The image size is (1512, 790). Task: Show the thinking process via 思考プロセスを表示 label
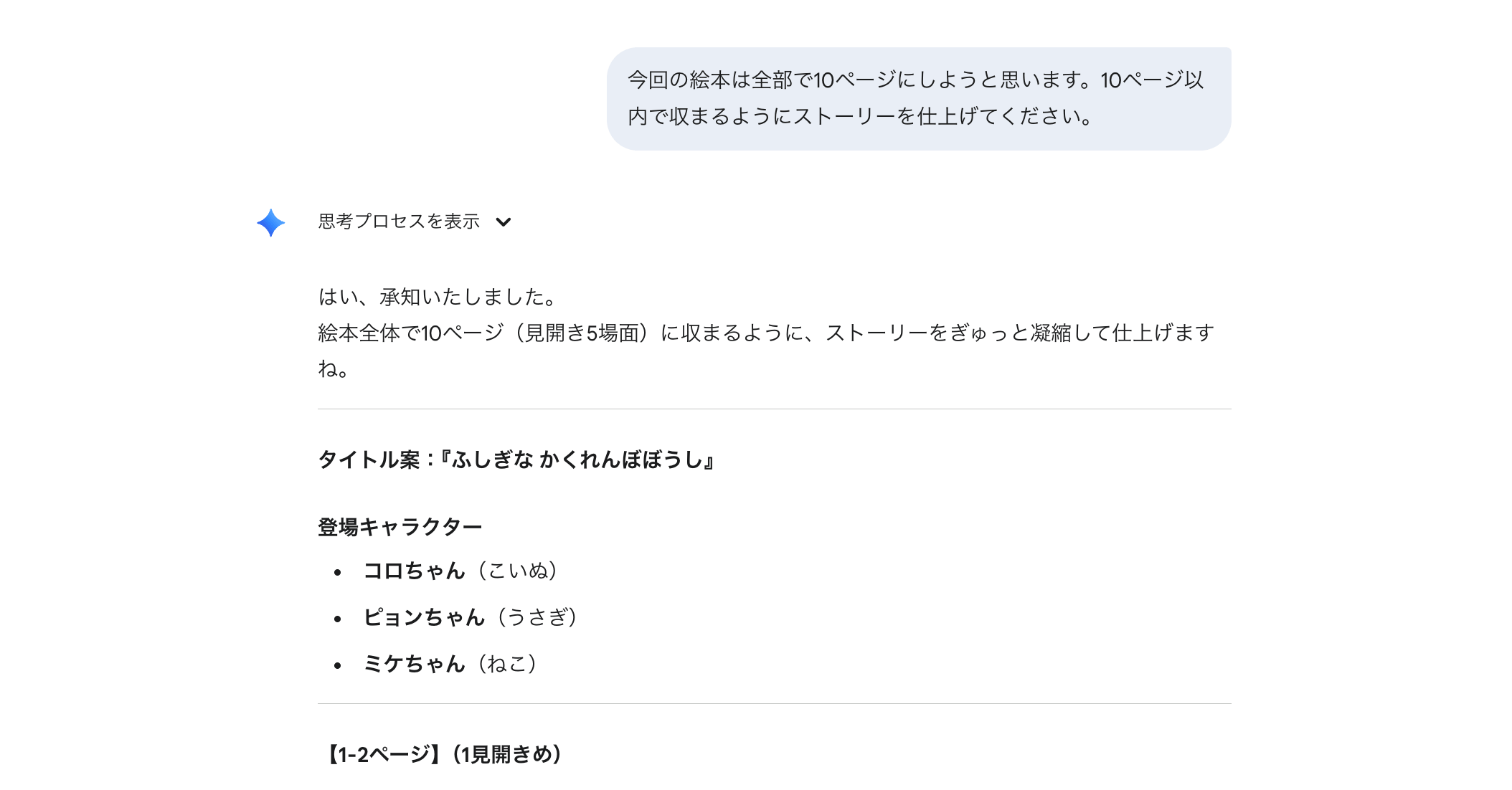399,222
